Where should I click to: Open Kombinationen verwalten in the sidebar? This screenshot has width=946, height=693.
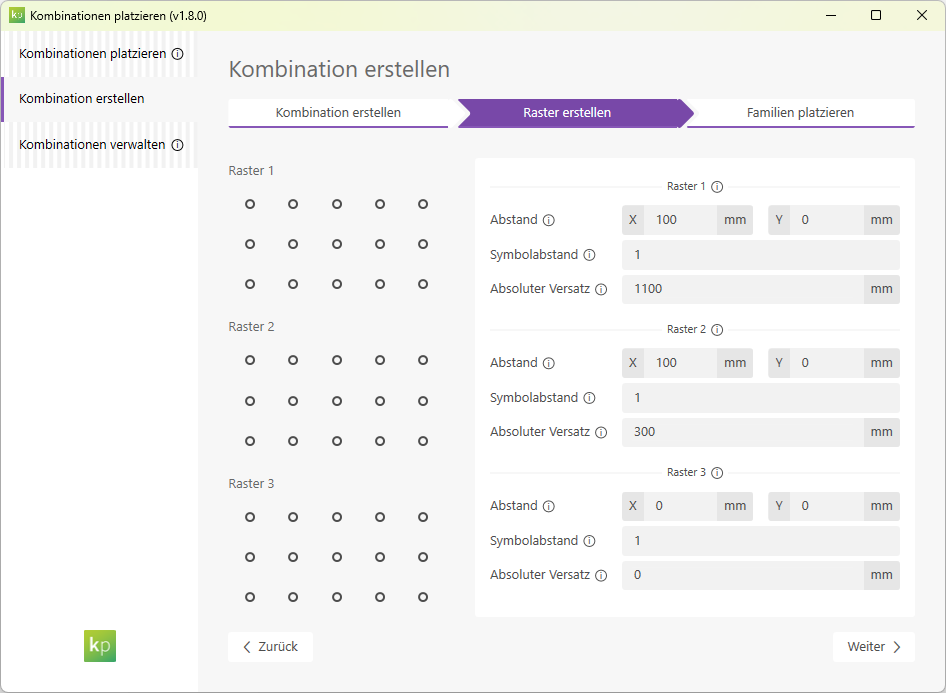92,145
